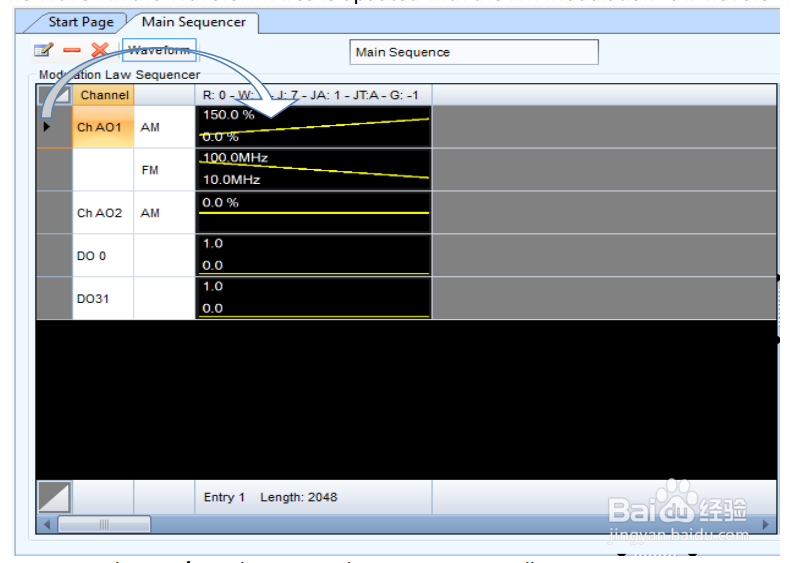Click the Main Sequence name field
Viewport: 793px width, 563px height.
tap(474, 52)
